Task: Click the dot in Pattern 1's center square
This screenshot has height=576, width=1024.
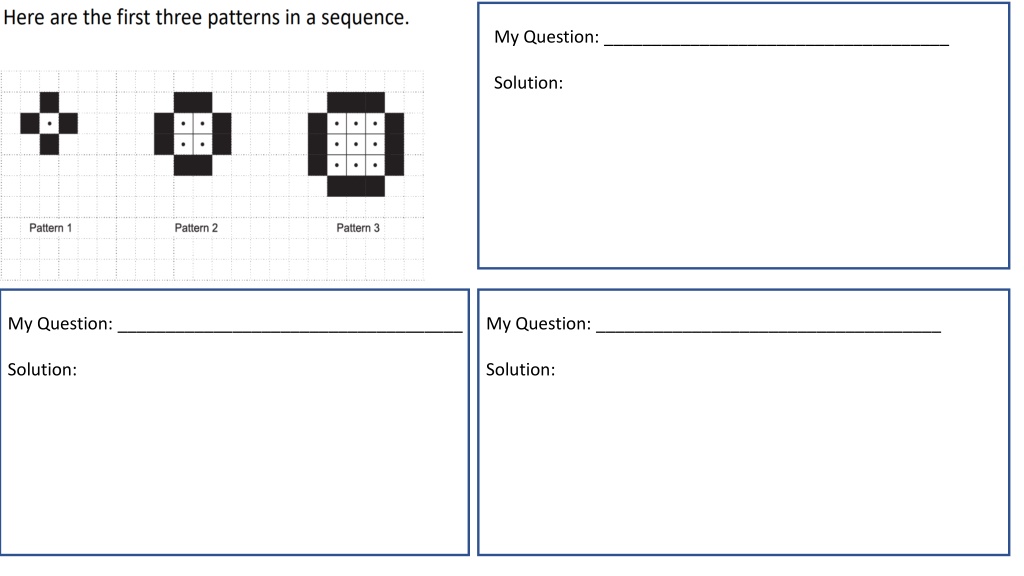Action: coord(49,123)
